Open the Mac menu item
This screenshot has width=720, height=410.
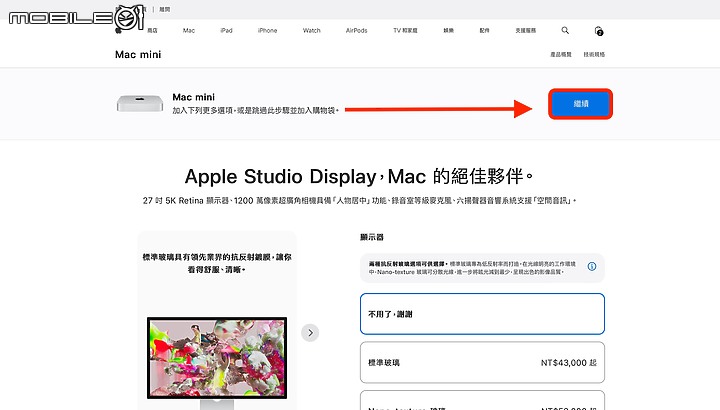[189, 30]
